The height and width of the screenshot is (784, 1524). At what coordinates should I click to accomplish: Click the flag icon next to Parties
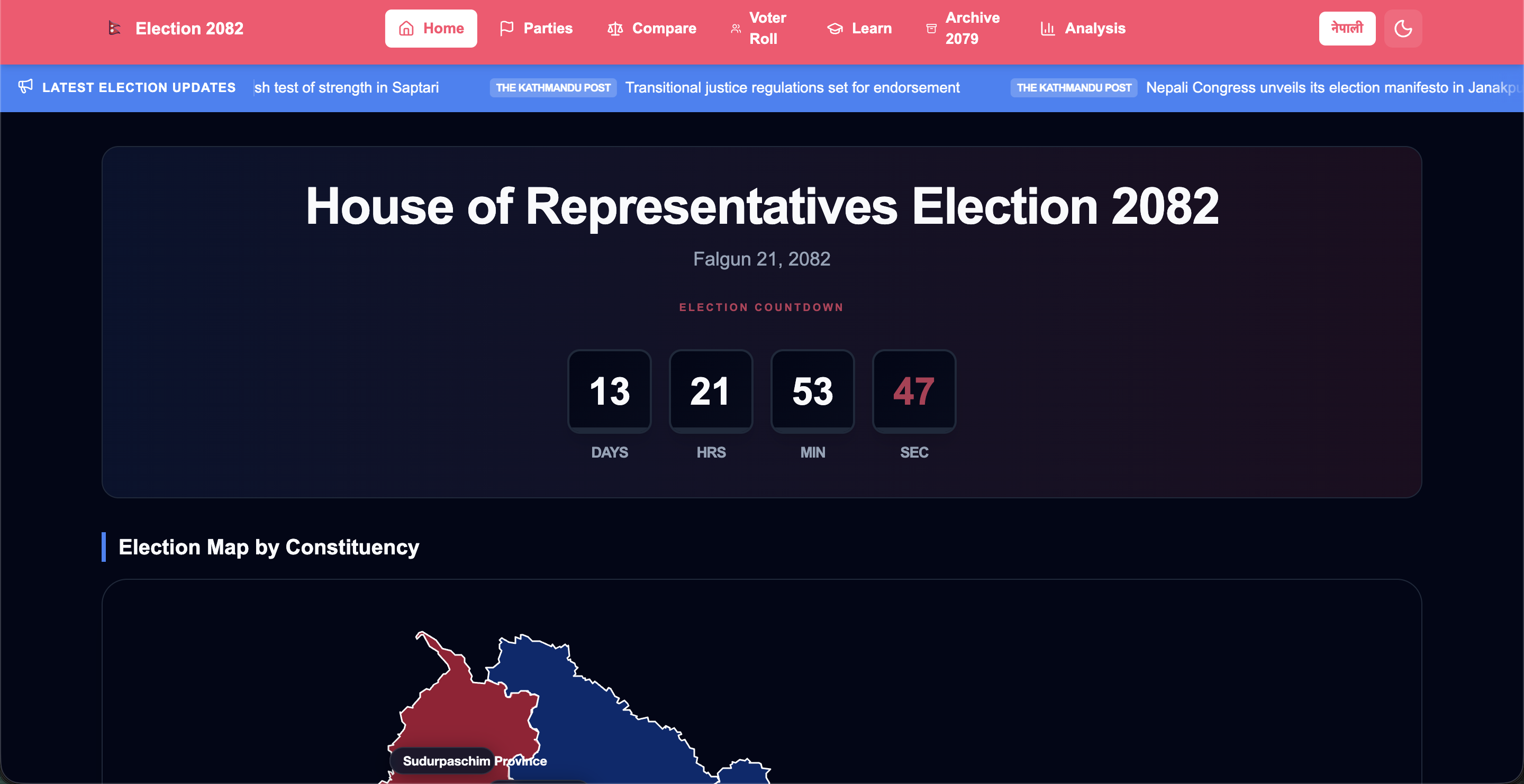click(x=507, y=28)
